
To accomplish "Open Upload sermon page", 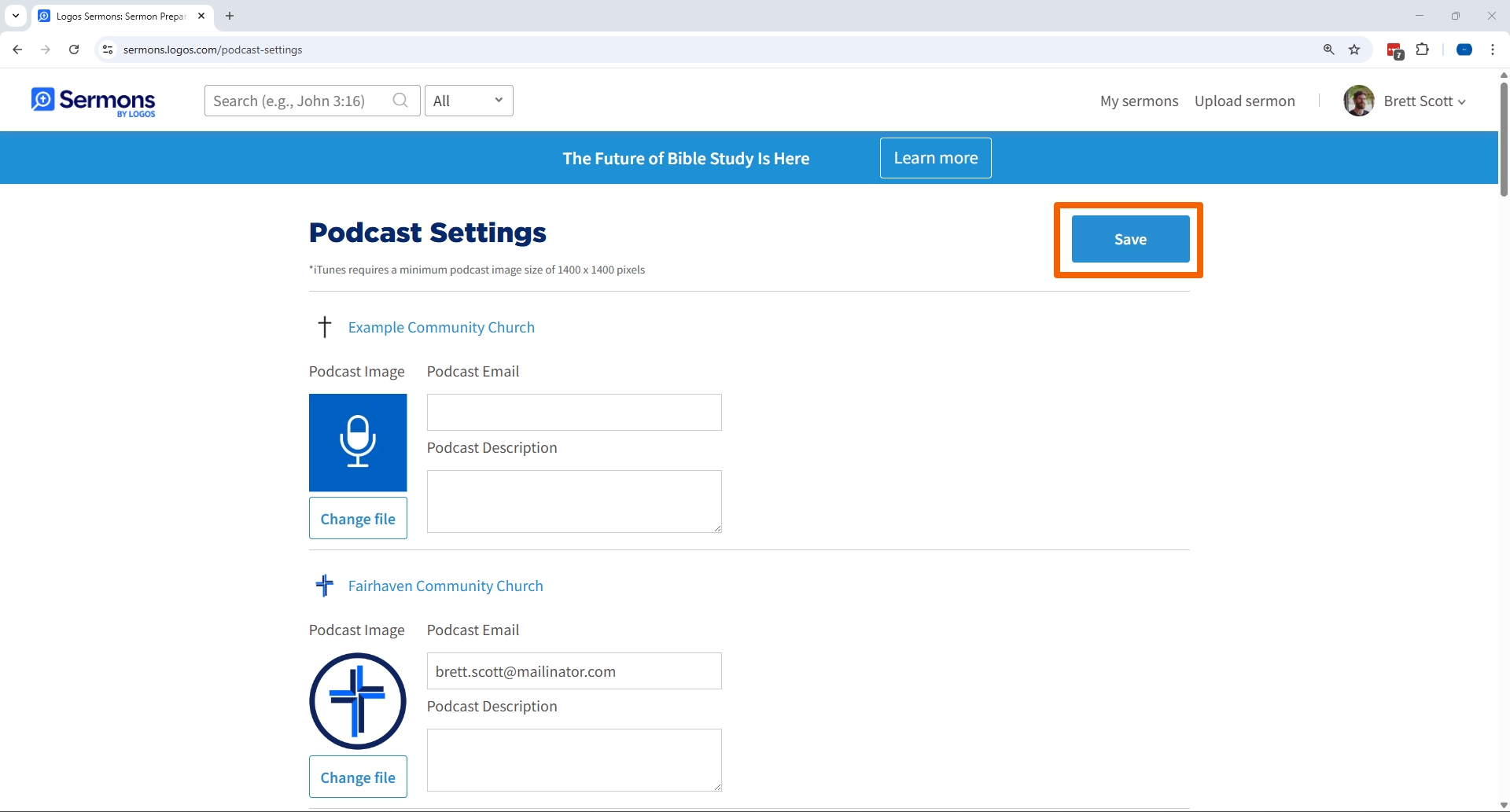I will pyautogui.click(x=1244, y=101).
